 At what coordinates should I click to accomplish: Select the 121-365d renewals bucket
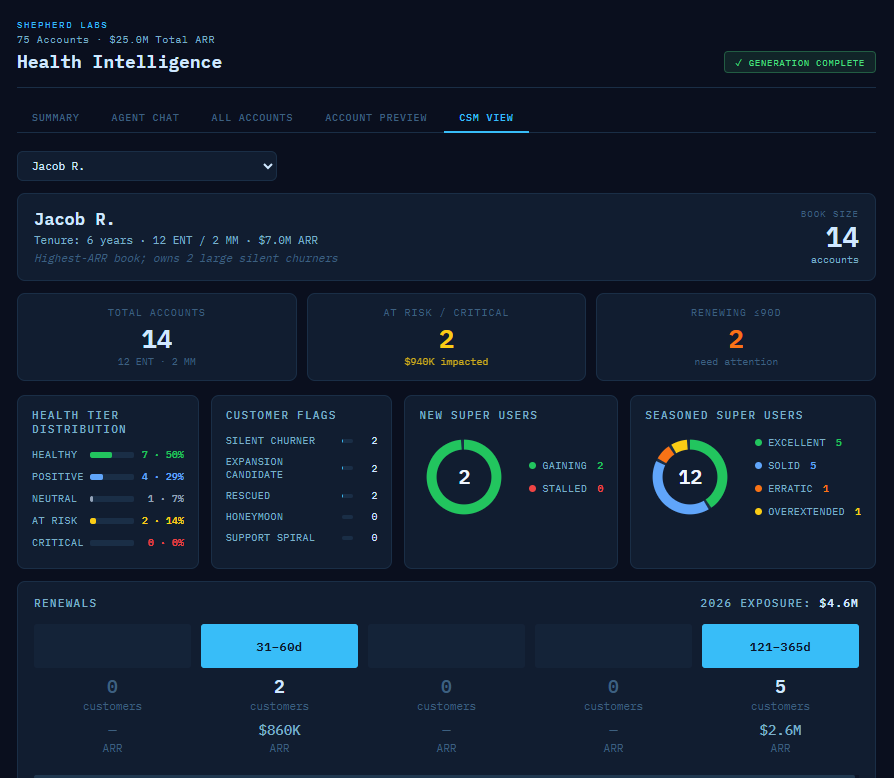tap(780, 646)
